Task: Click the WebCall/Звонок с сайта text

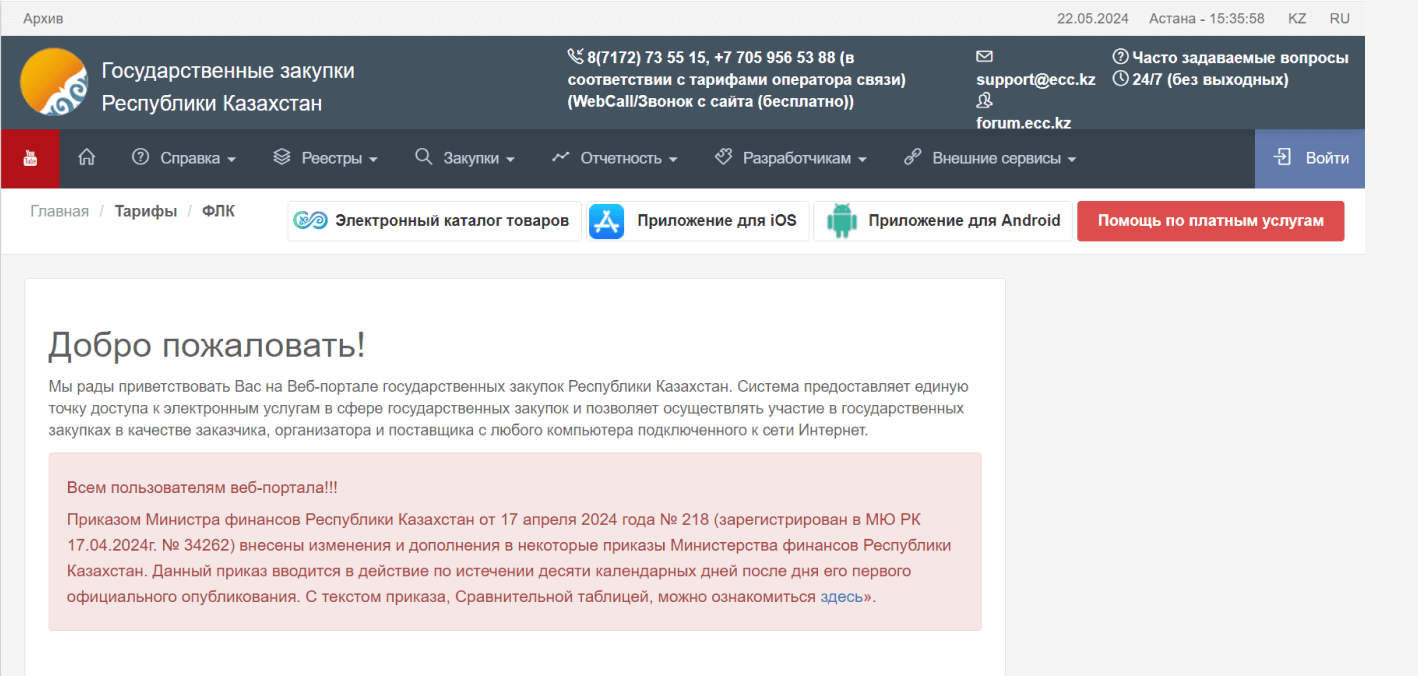Action: [x=711, y=101]
